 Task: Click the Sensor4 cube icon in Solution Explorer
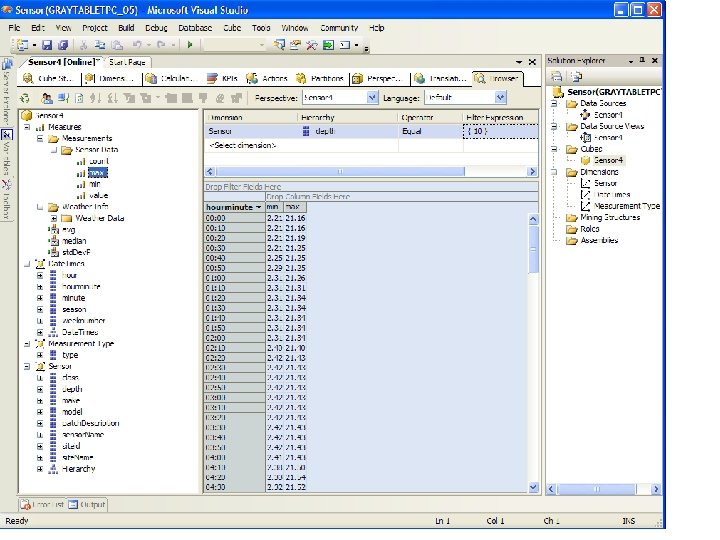point(586,160)
